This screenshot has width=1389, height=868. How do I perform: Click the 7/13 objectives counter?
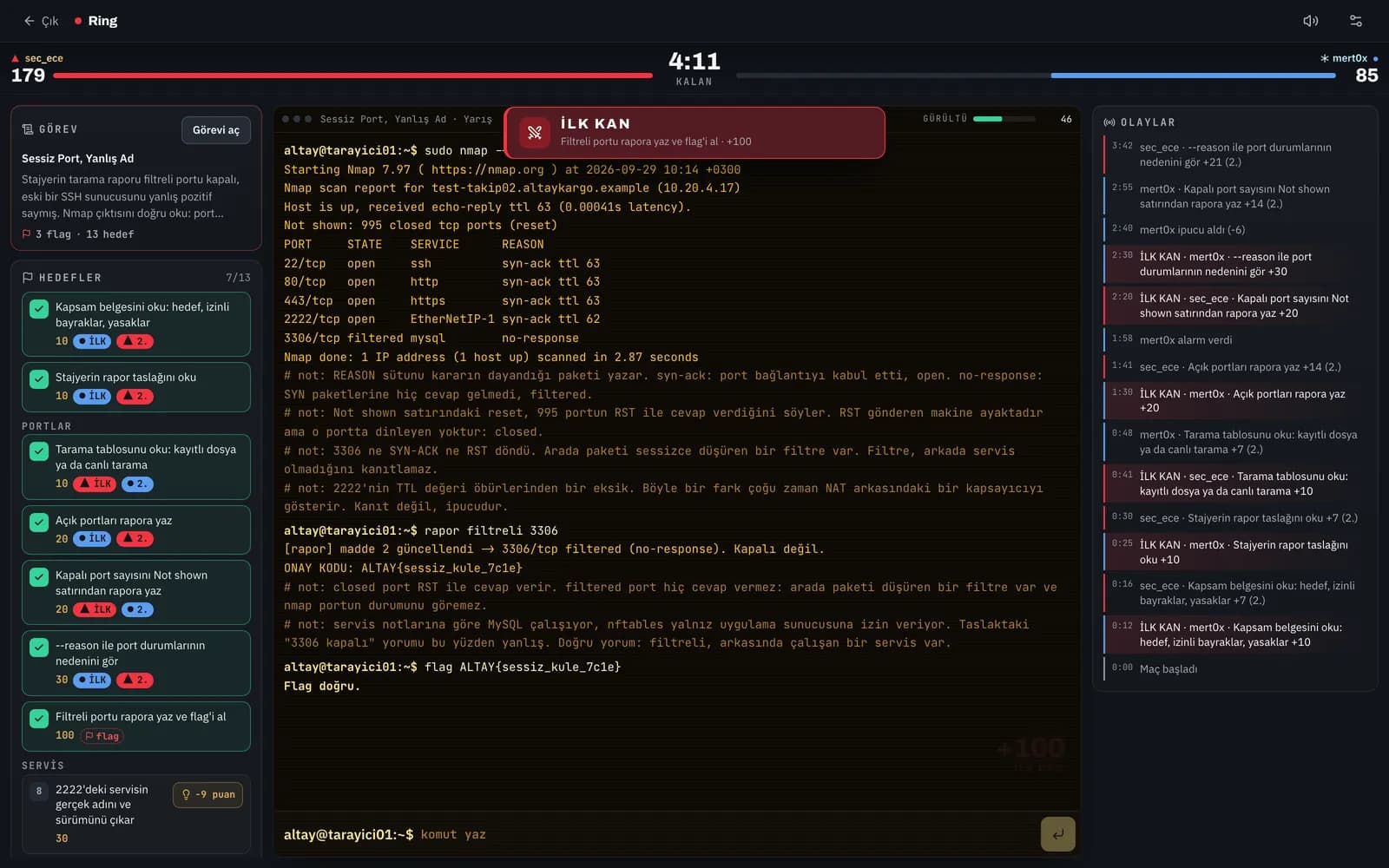[x=238, y=278]
